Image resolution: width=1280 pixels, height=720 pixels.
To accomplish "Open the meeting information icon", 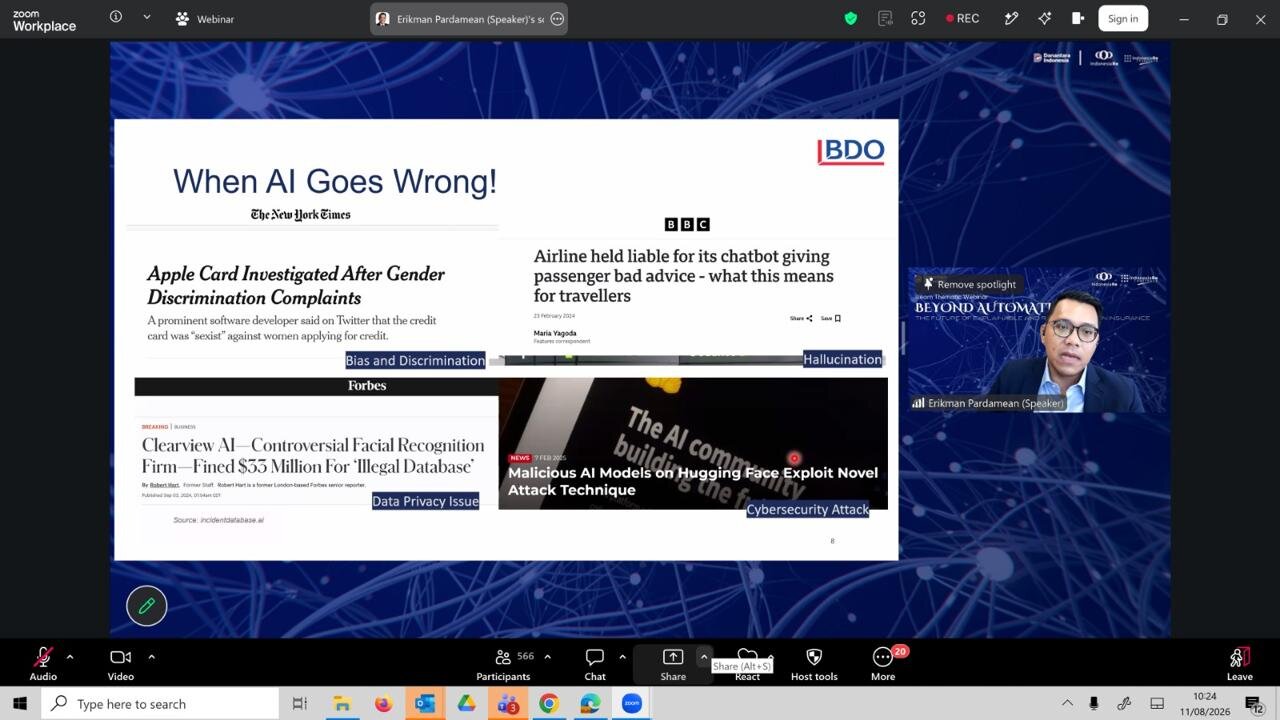I will click(116, 17).
